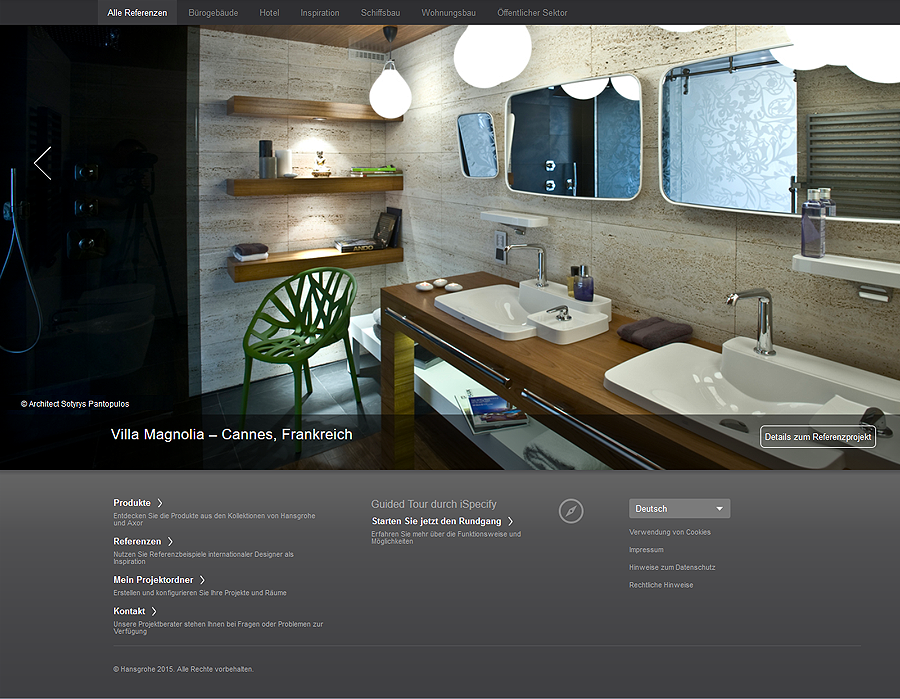Click the arrow next to Mein Projektordner
Viewport: 900px width, 699px height.
[x=202, y=580]
